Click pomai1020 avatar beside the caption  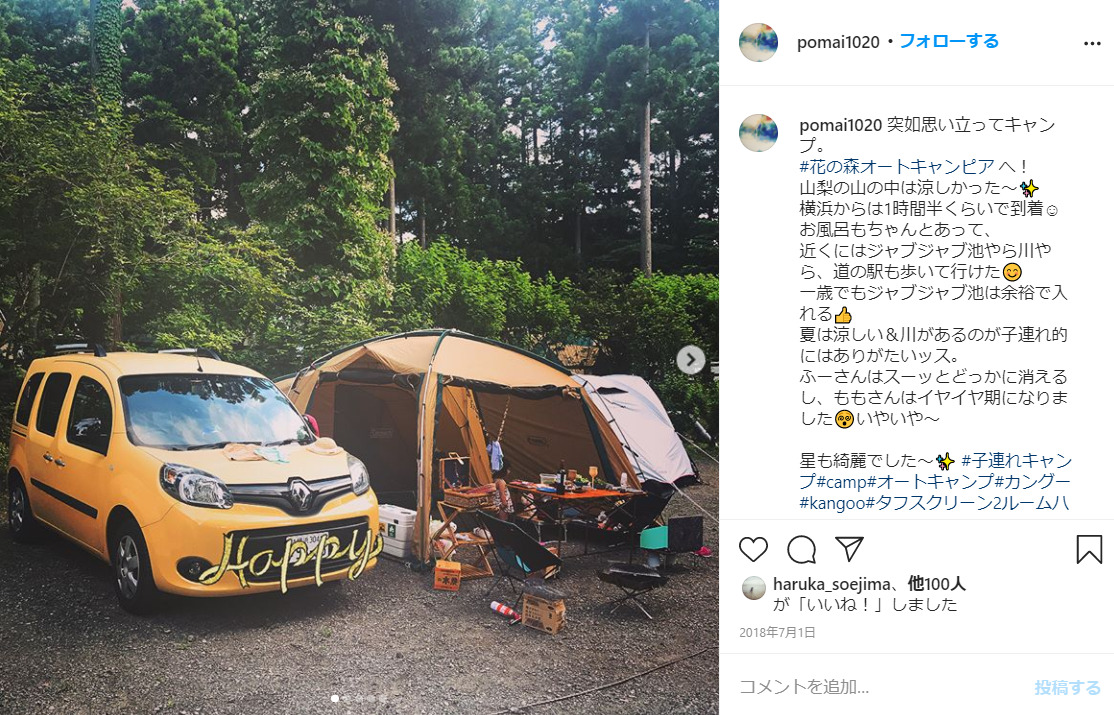[758, 133]
